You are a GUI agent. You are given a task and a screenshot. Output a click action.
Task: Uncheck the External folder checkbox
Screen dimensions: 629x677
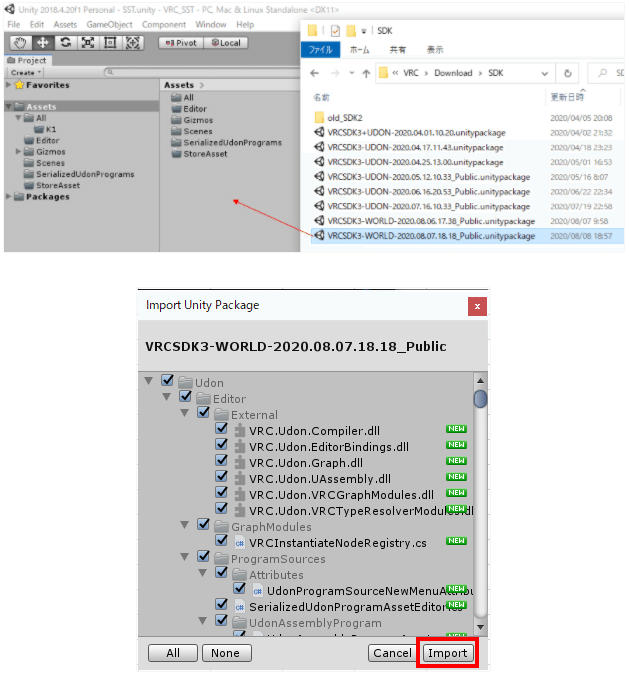click(203, 412)
